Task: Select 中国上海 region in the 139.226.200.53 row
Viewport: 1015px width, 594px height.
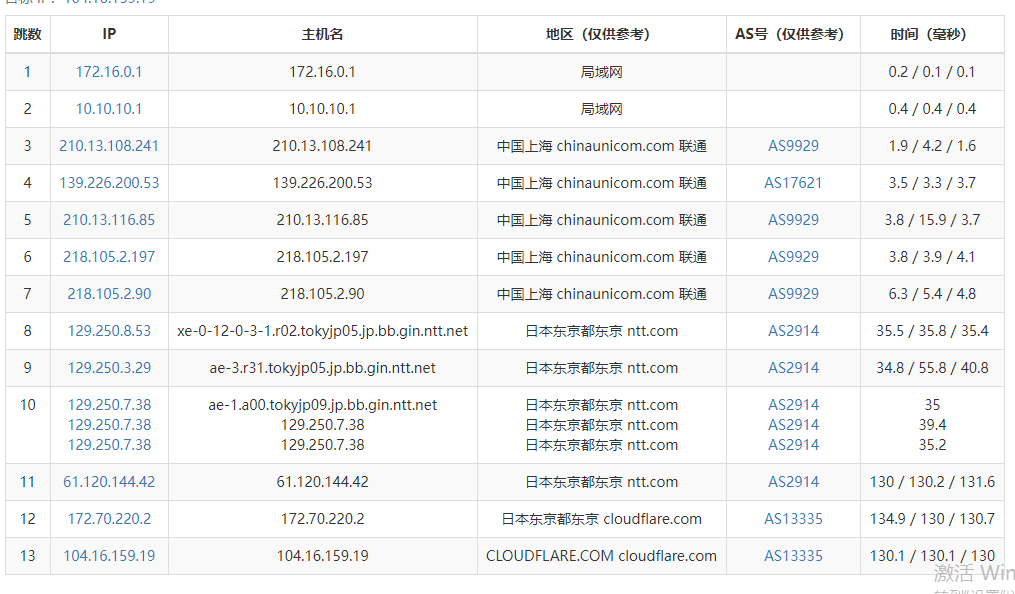Action: pyautogui.click(x=601, y=182)
